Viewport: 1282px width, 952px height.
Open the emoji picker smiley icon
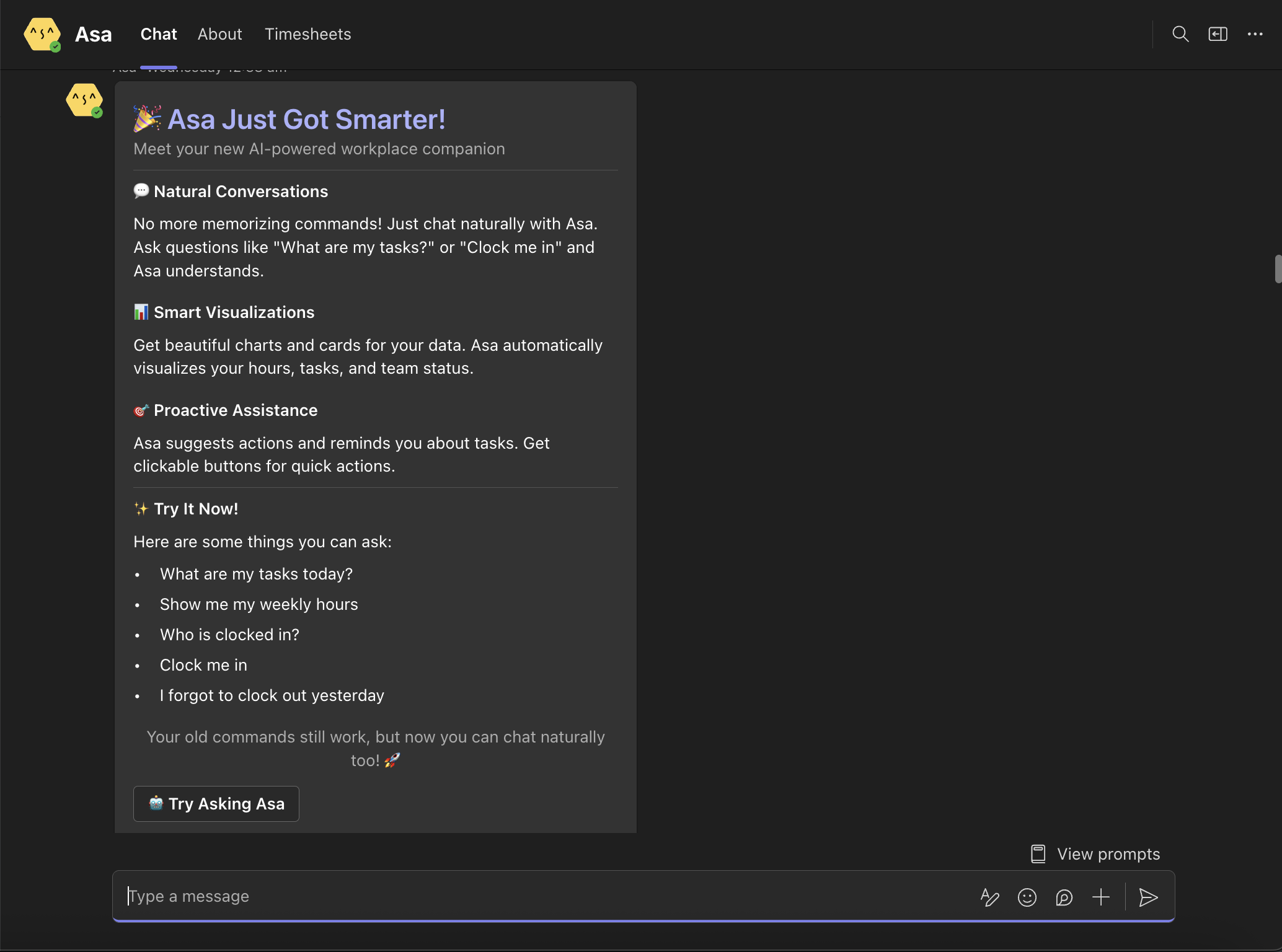pyautogui.click(x=1027, y=897)
